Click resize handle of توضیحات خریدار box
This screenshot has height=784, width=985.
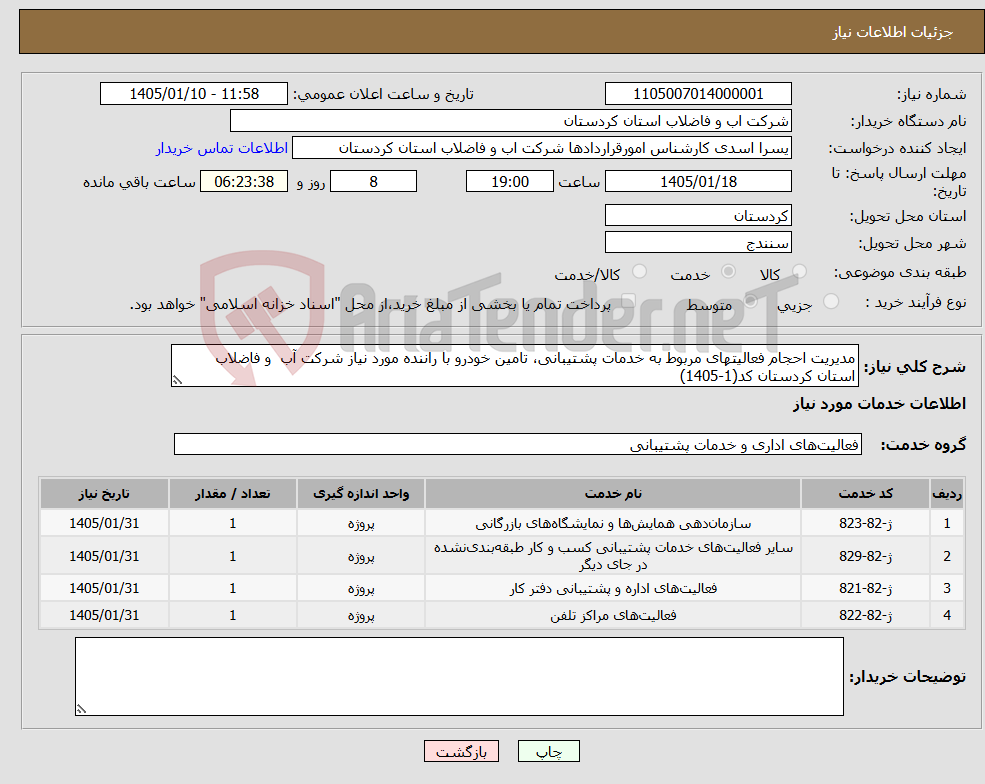click(x=81, y=709)
